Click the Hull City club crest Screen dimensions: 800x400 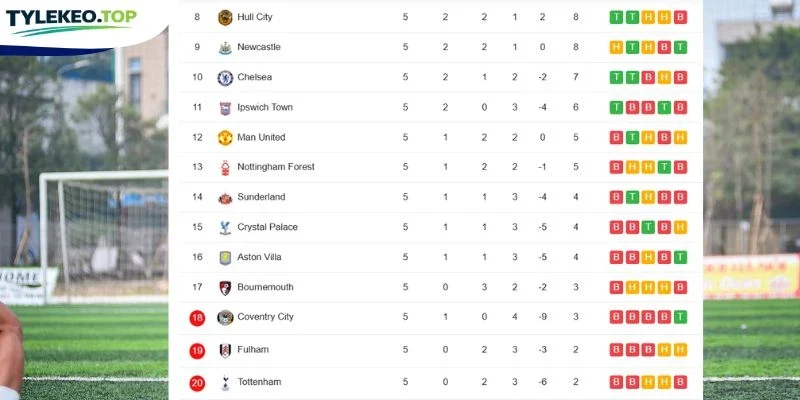click(225, 17)
